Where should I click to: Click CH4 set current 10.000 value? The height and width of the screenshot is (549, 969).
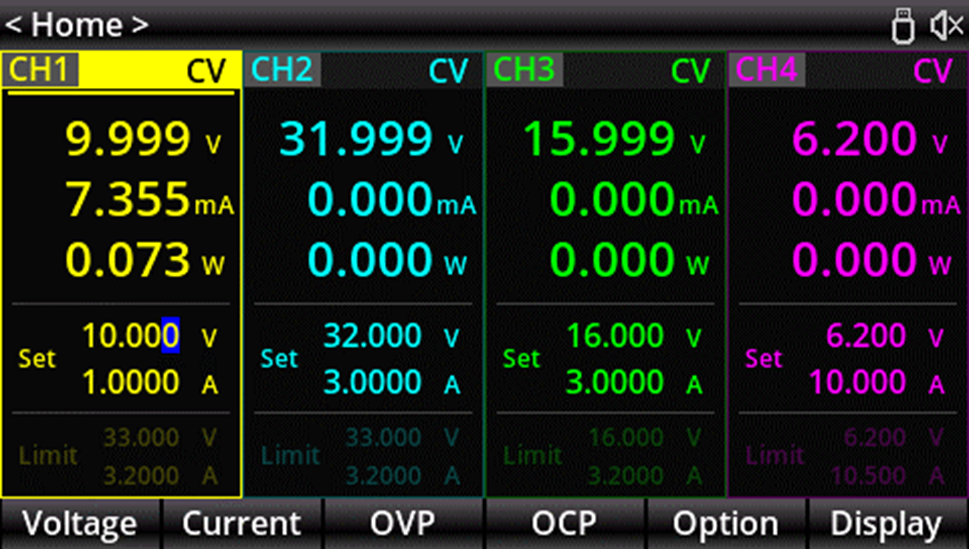tap(857, 382)
